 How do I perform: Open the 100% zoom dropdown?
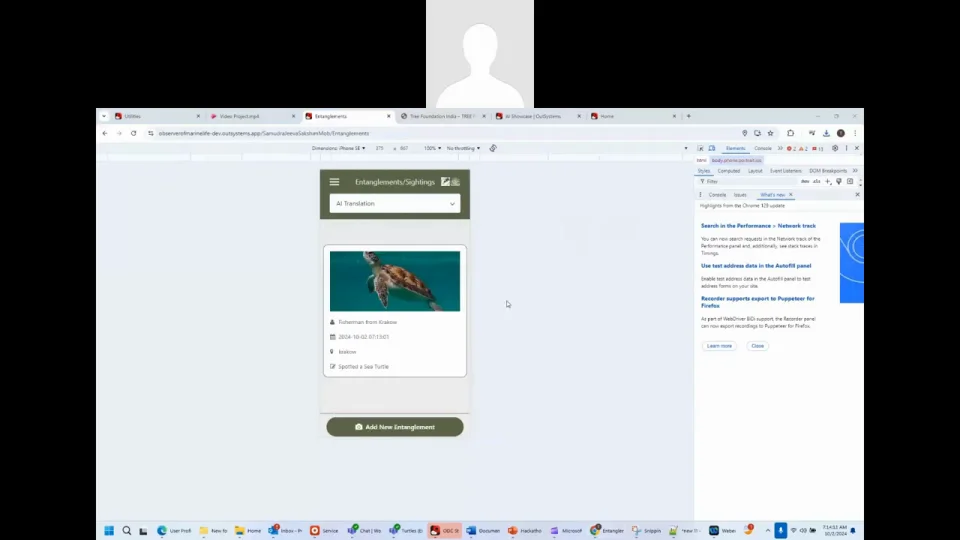432,148
